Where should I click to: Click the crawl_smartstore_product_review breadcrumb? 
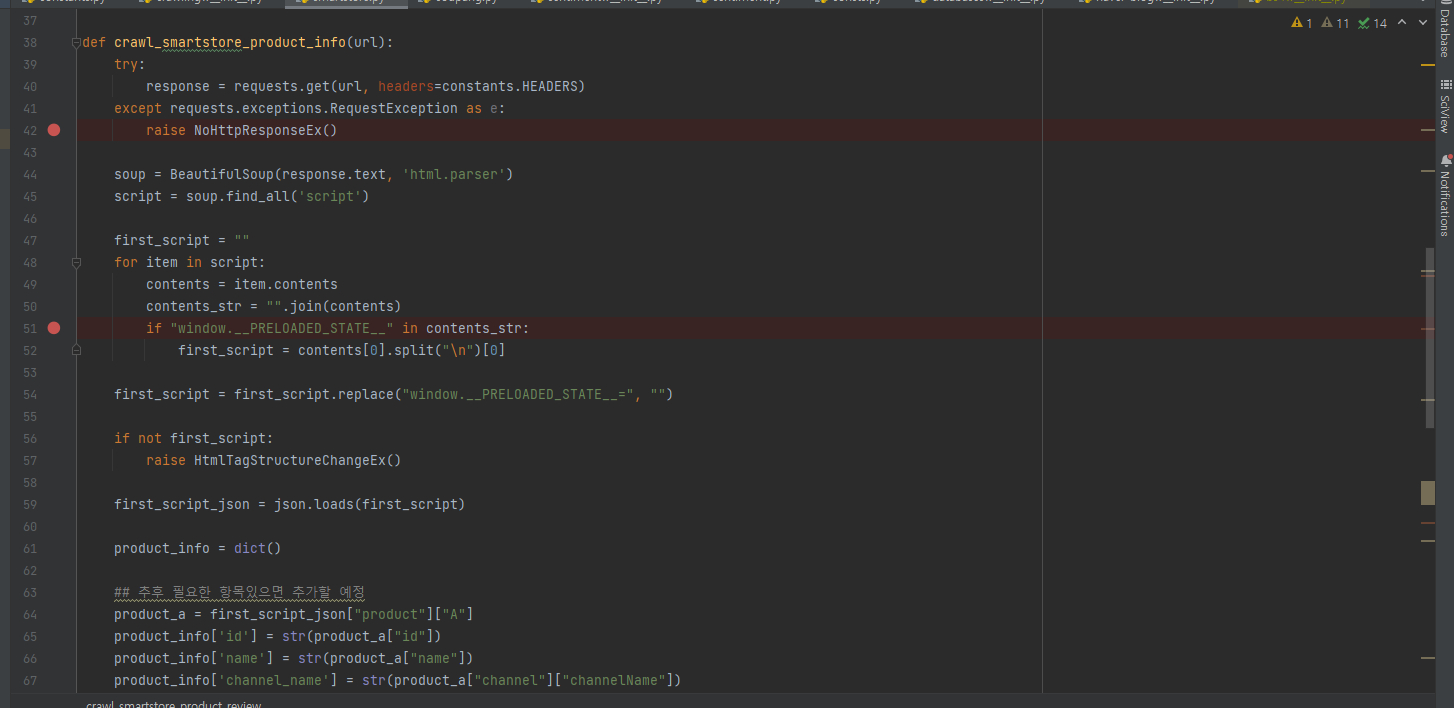coord(173,704)
